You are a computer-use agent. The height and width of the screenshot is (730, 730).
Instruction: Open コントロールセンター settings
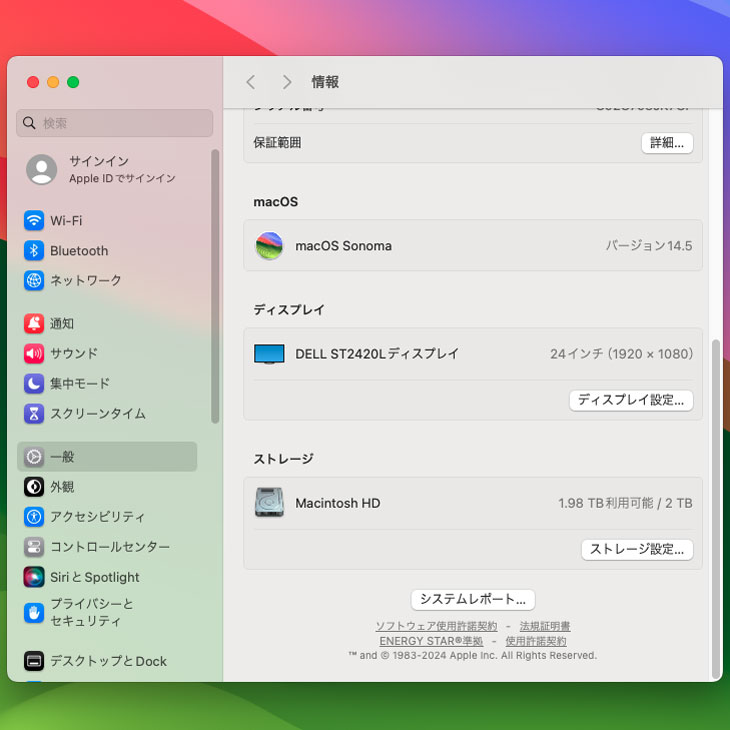[109, 547]
